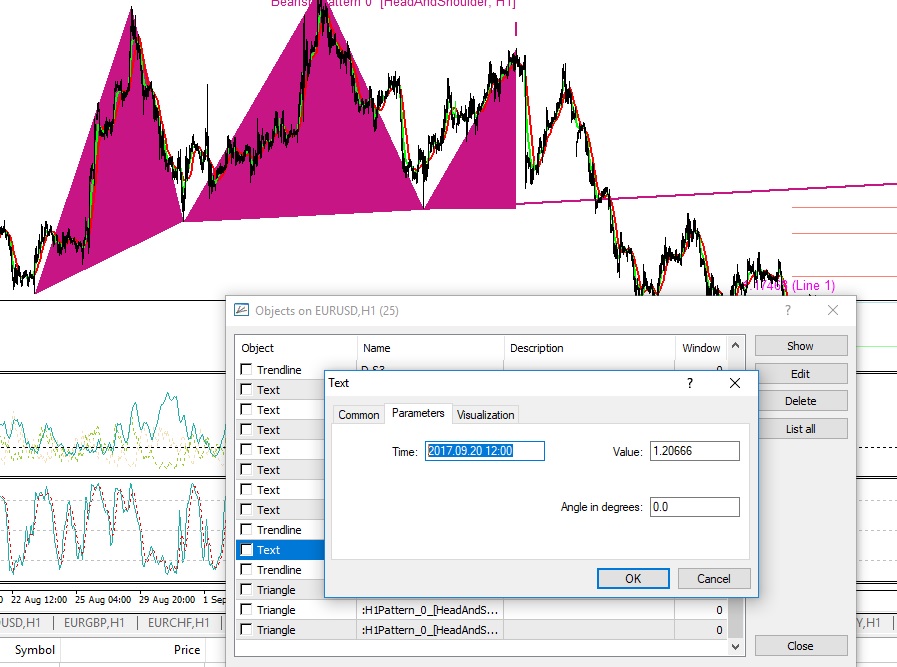Click the Close button in Objects dialog

click(801, 646)
